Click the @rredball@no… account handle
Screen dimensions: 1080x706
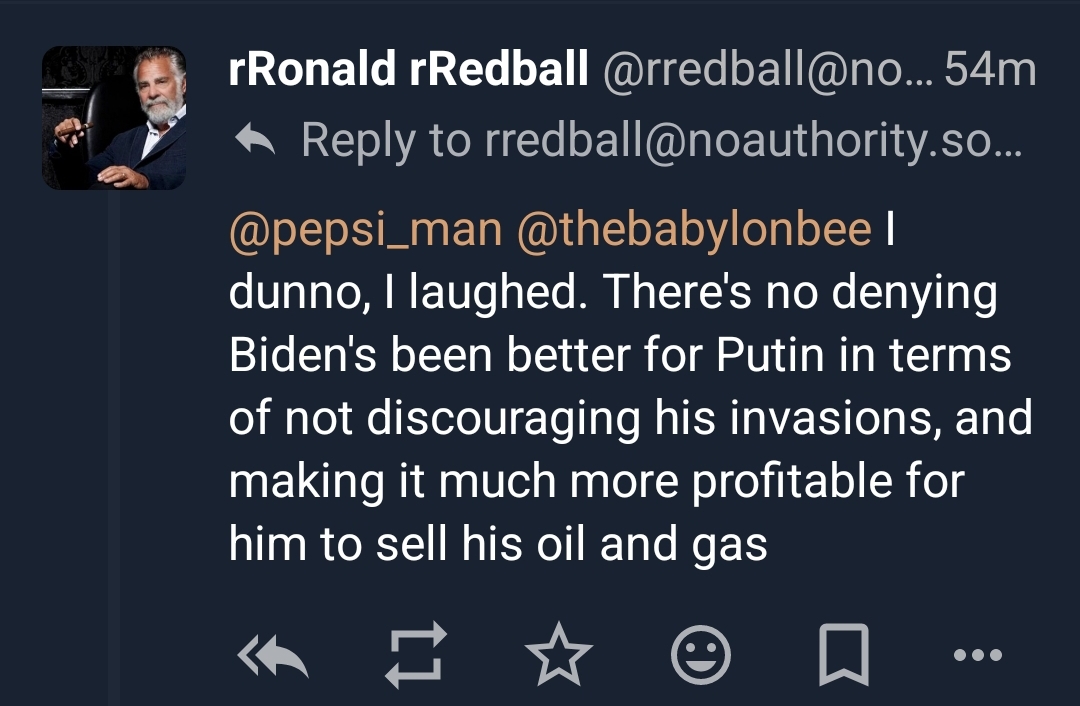click(x=764, y=71)
